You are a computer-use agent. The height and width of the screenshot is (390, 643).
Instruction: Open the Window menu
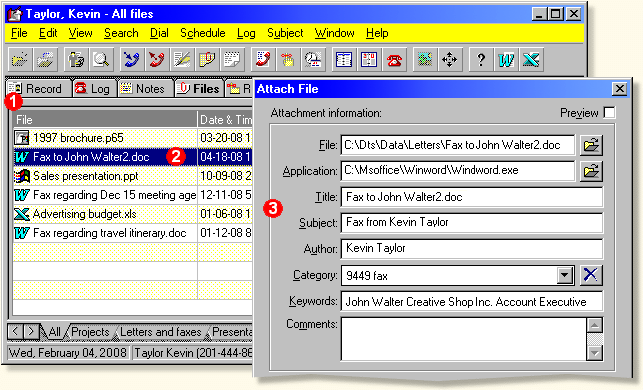click(x=334, y=33)
